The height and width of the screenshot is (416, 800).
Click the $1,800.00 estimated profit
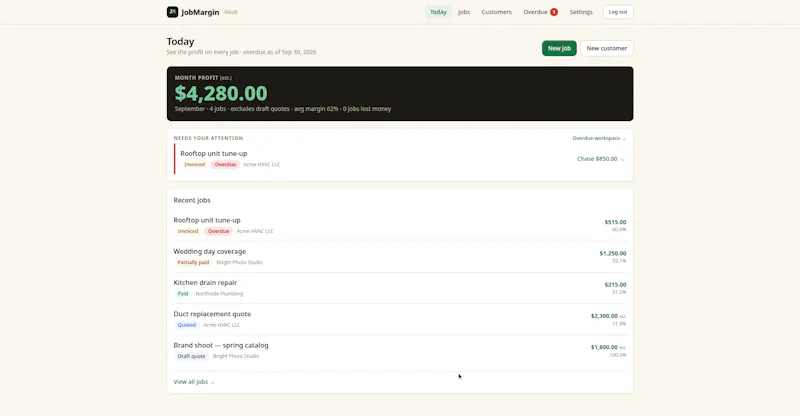point(604,347)
